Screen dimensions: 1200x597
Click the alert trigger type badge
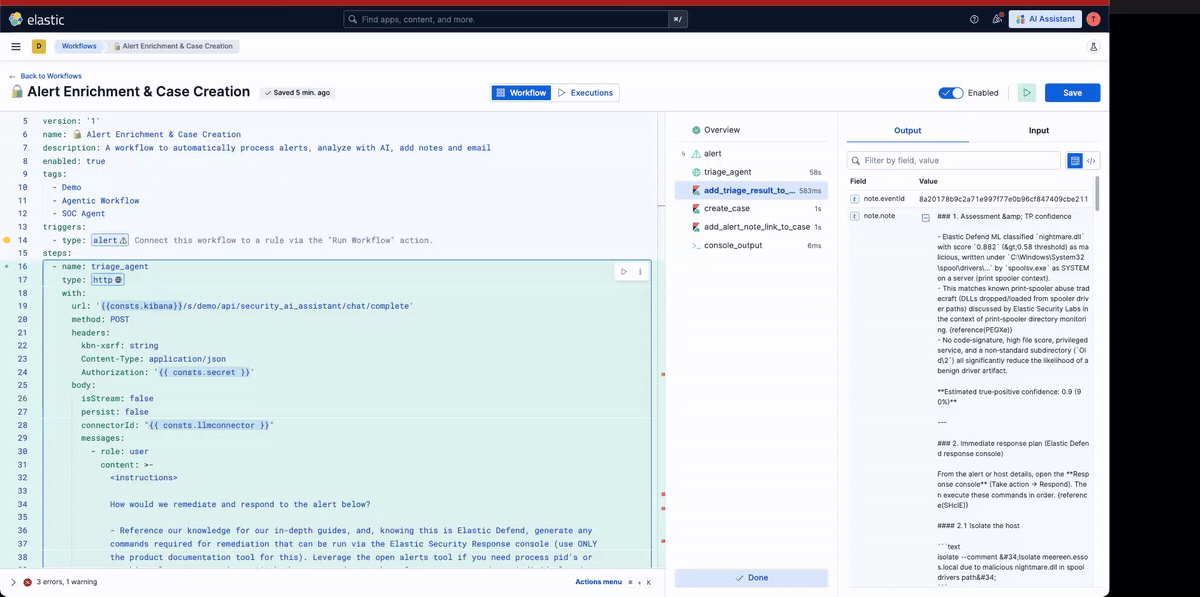pyautogui.click(x=110, y=240)
